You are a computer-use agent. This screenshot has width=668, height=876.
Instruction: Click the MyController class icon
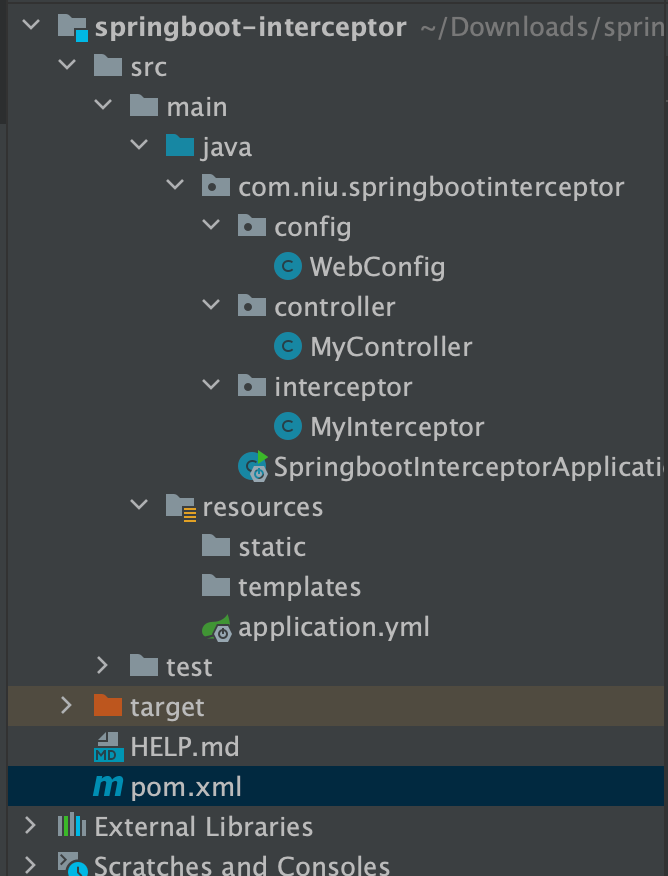coord(287,347)
